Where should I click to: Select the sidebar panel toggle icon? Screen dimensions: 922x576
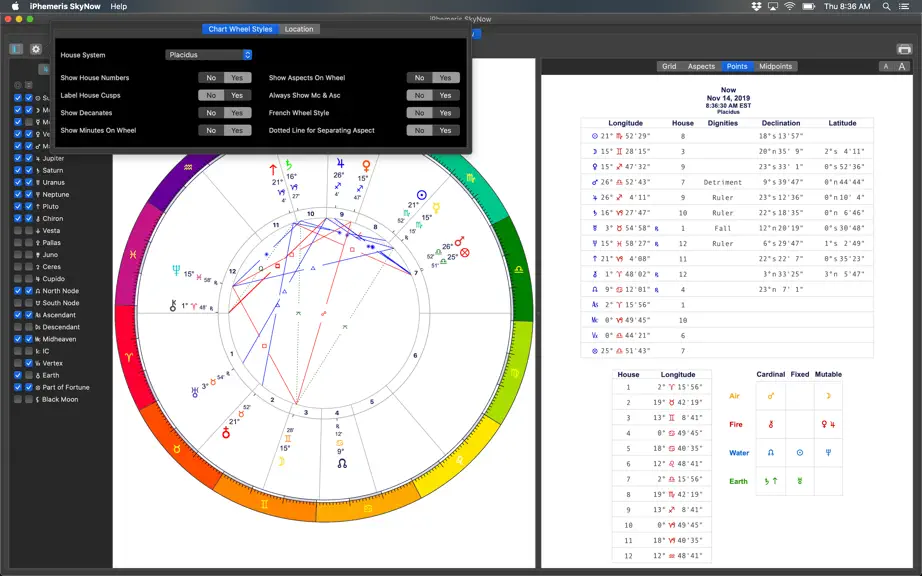tap(16, 49)
